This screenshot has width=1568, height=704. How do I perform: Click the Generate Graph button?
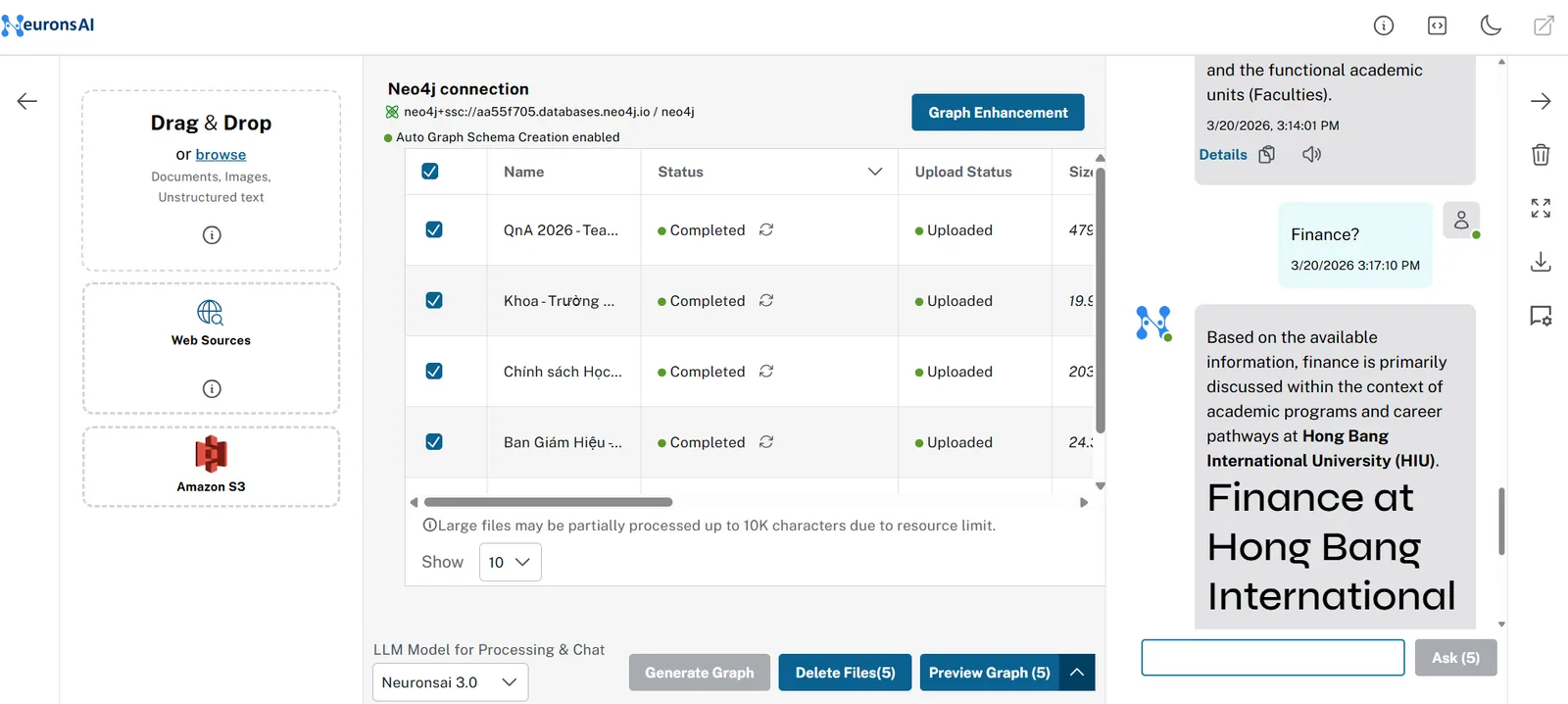(700, 673)
